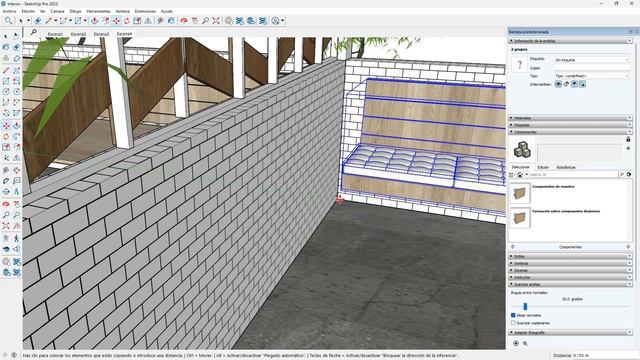Open the Herramientas menu
640x360 pixels.
[x=98, y=11]
